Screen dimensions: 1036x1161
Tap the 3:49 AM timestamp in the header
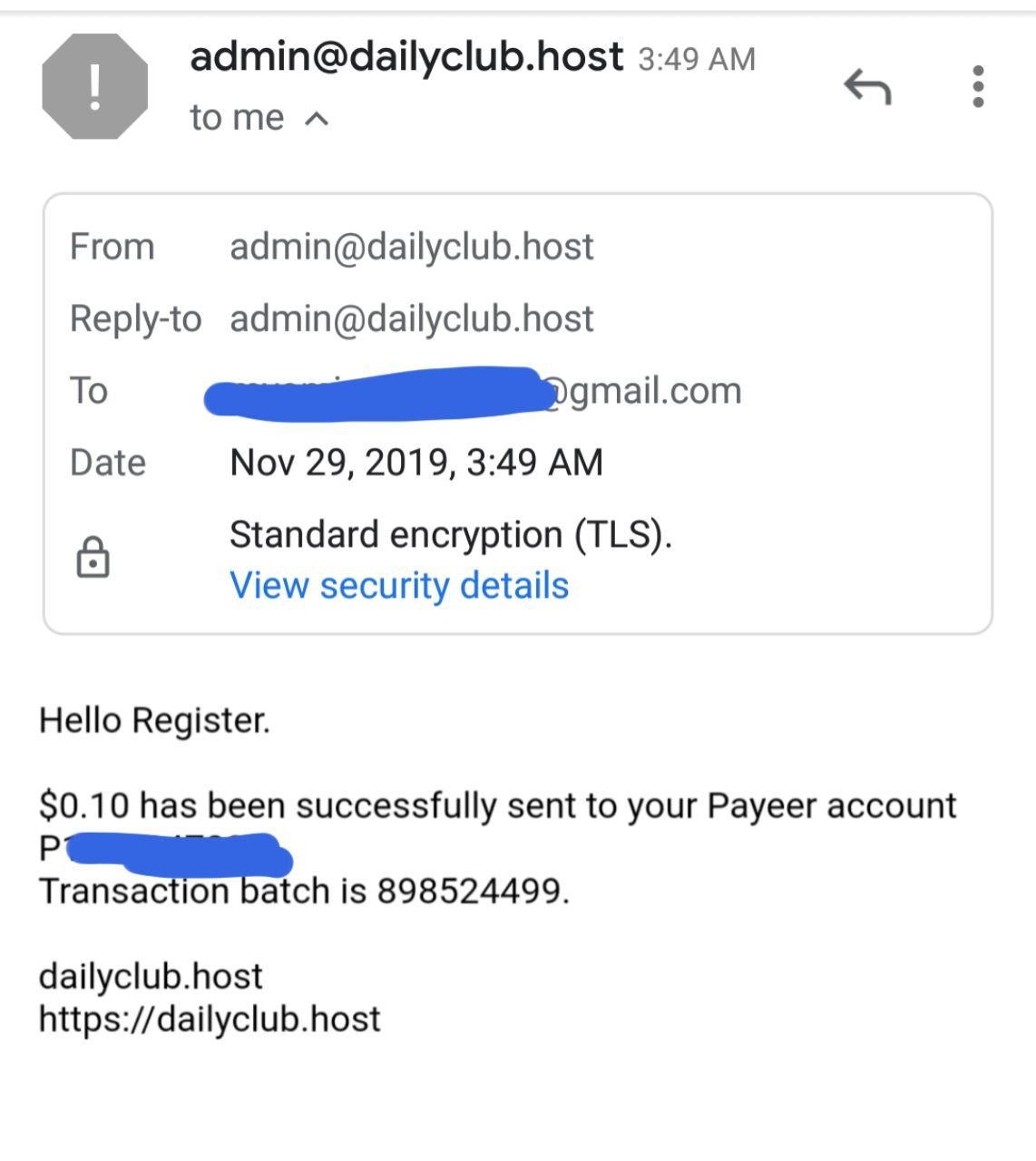click(x=697, y=60)
